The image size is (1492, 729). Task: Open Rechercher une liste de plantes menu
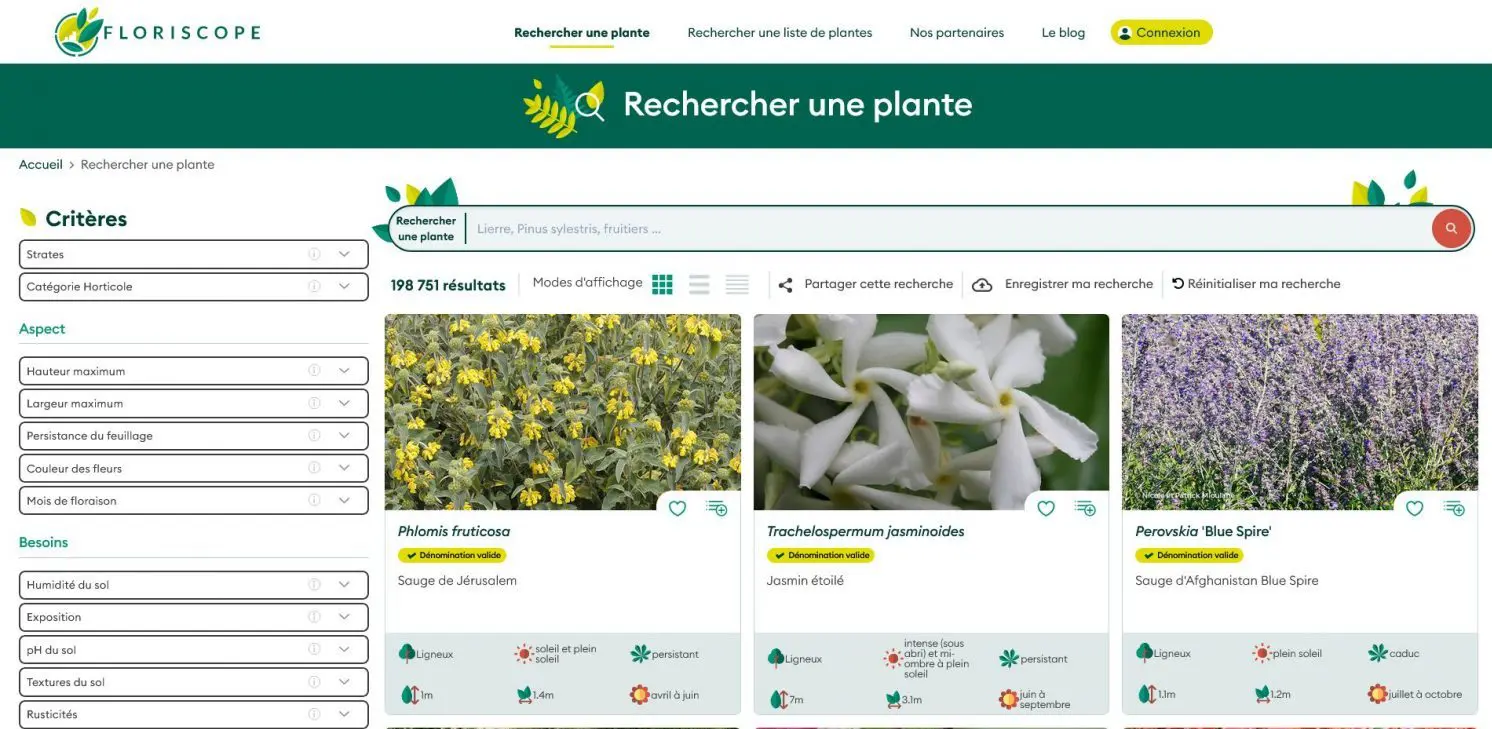coord(779,33)
